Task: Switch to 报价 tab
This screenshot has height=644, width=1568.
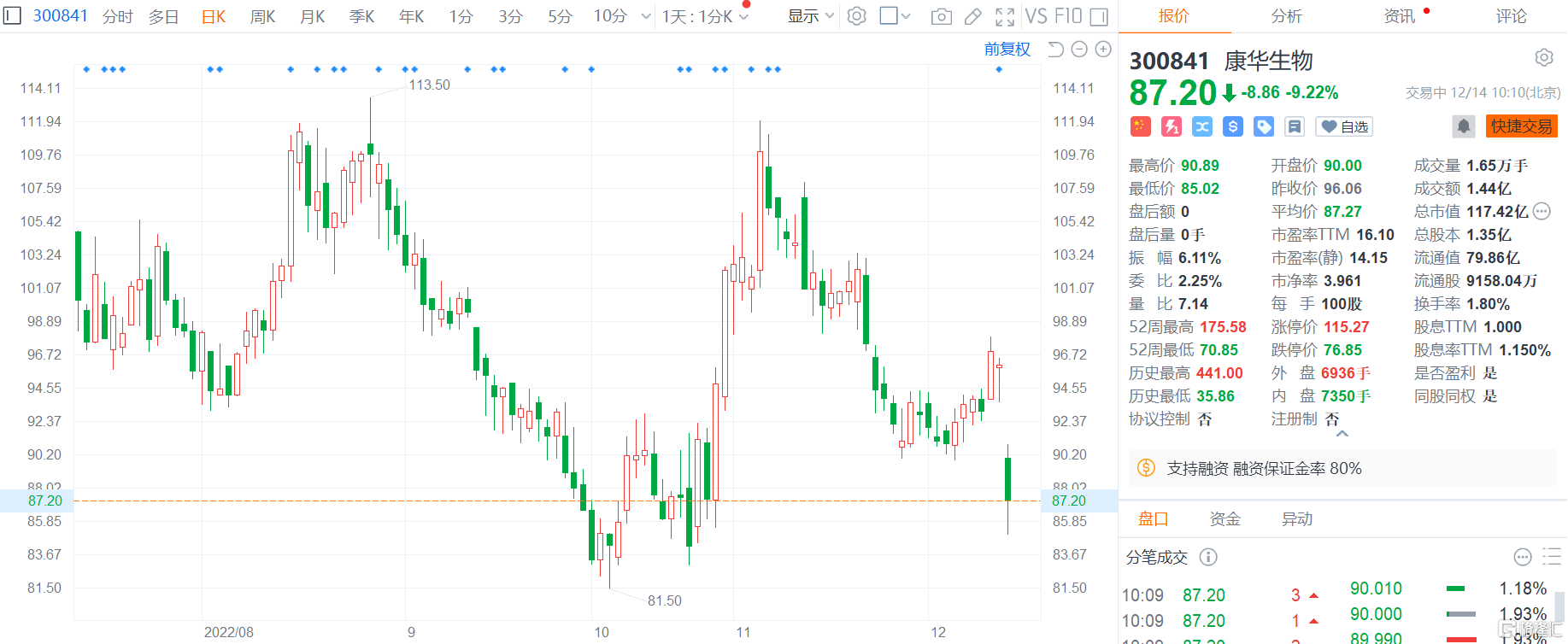Action: coord(1173,16)
